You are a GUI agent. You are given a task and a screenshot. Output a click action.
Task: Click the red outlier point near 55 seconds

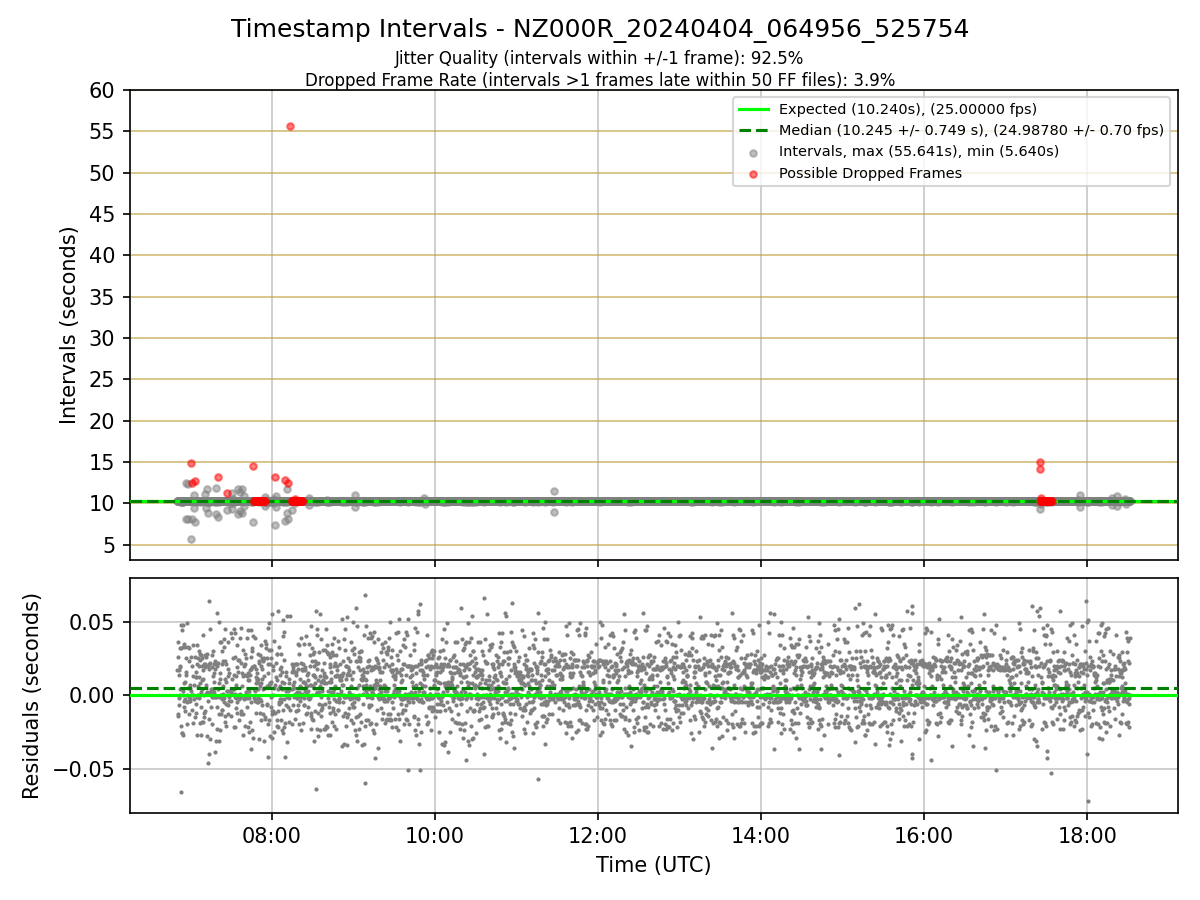pos(290,126)
